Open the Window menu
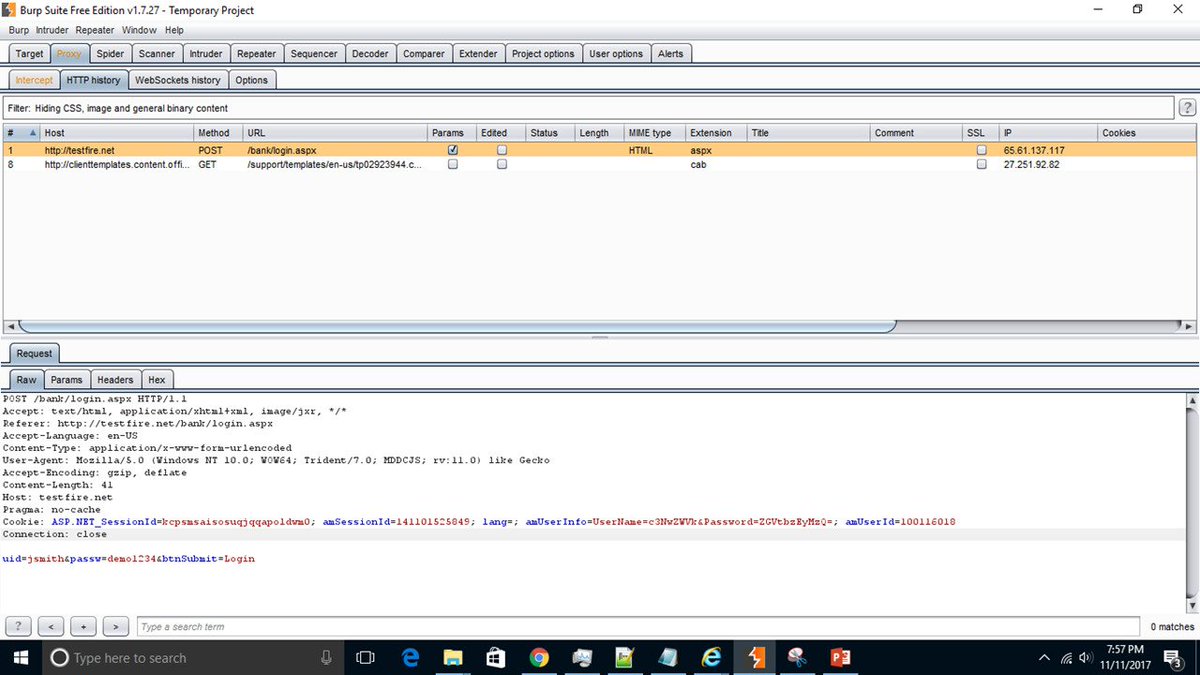The height and width of the screenshot is (675, 1200). (x=139, y=31)
